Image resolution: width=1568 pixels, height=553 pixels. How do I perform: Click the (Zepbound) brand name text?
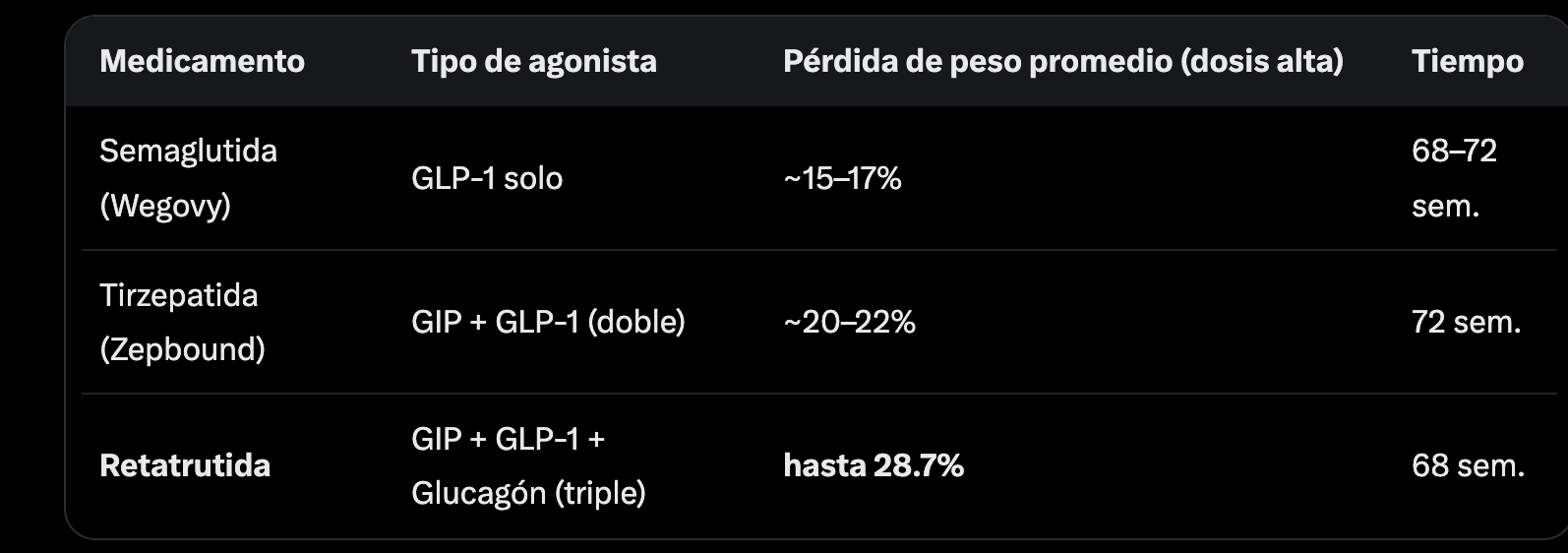(x=182, y=349)
